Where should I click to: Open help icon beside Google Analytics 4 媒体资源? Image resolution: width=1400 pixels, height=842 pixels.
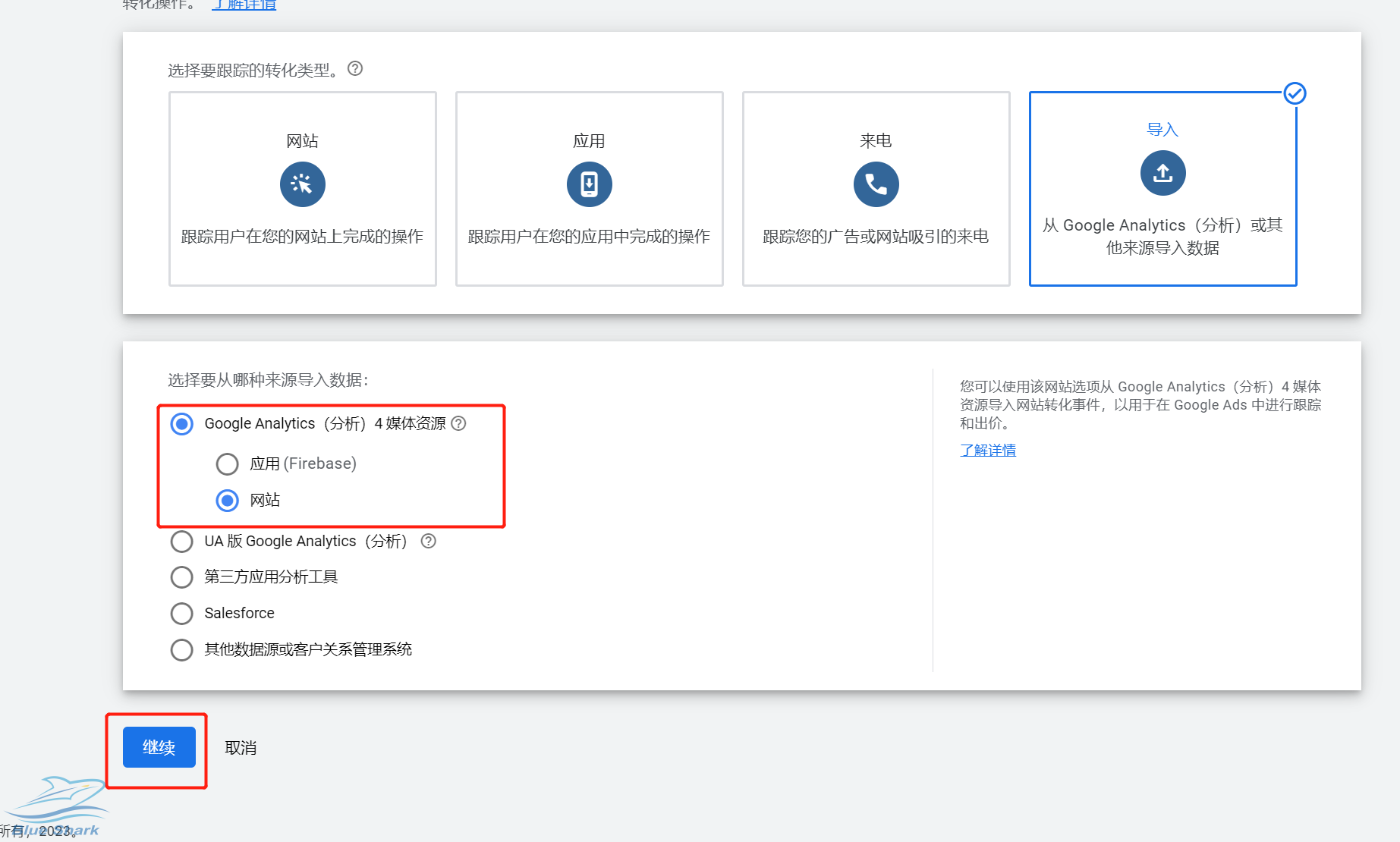click(x=458, y=423)
